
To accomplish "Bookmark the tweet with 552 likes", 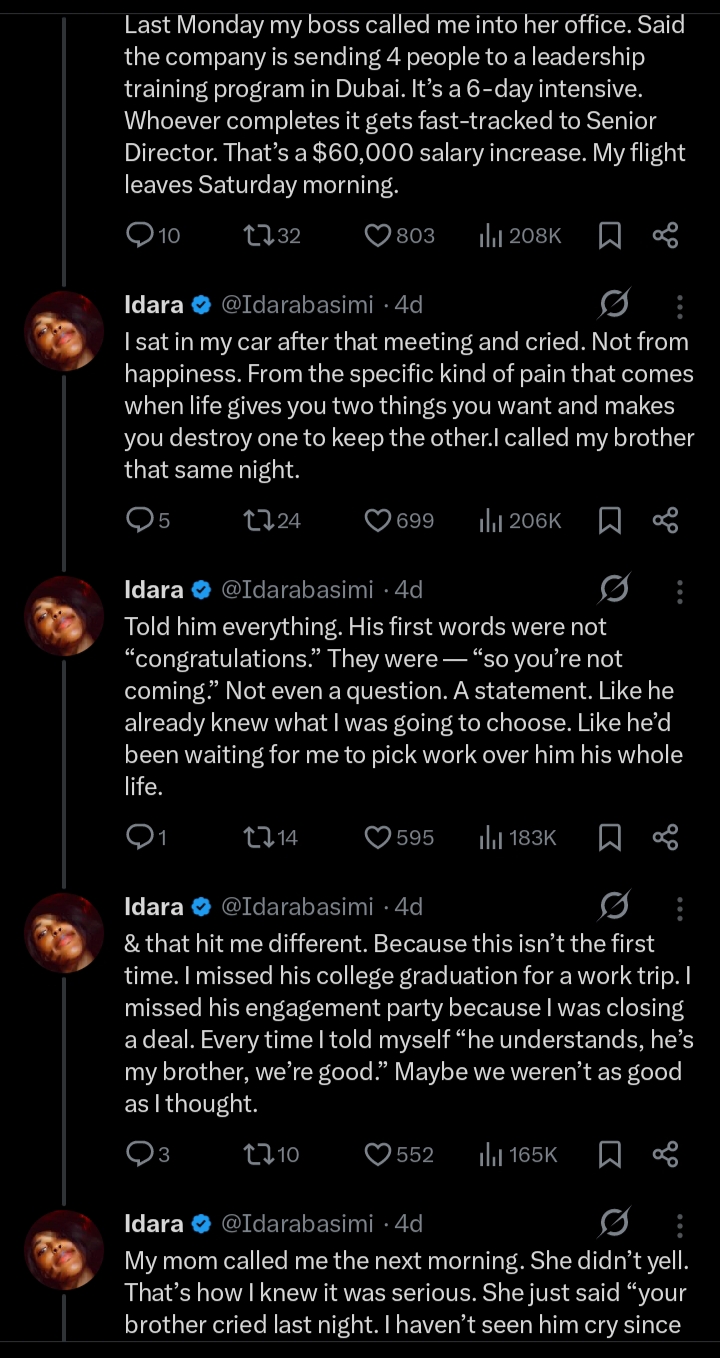I will tap(610, 1154).
